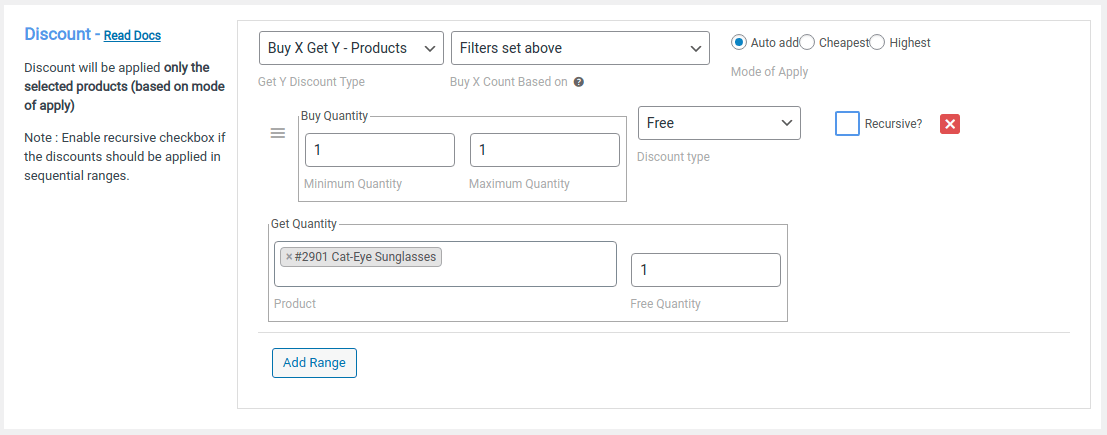Open the Free discount type dropdown
The width and height of the screenshot is (1107, 435).
point(719,123)
